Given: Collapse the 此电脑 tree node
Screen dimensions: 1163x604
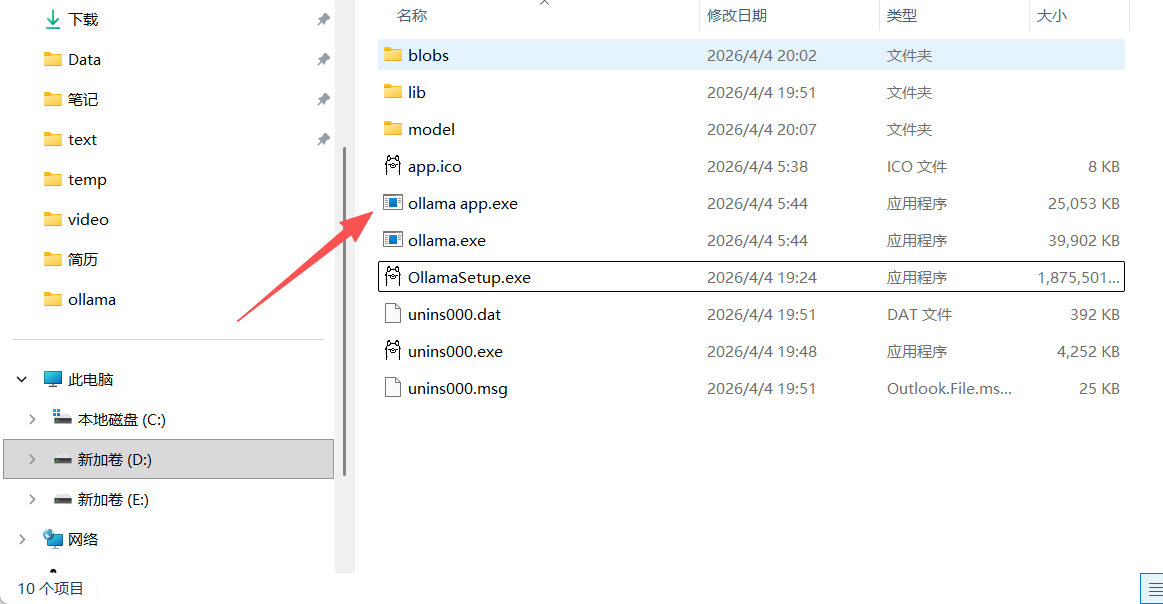Looking at the screenshot, I should point(22,380).
